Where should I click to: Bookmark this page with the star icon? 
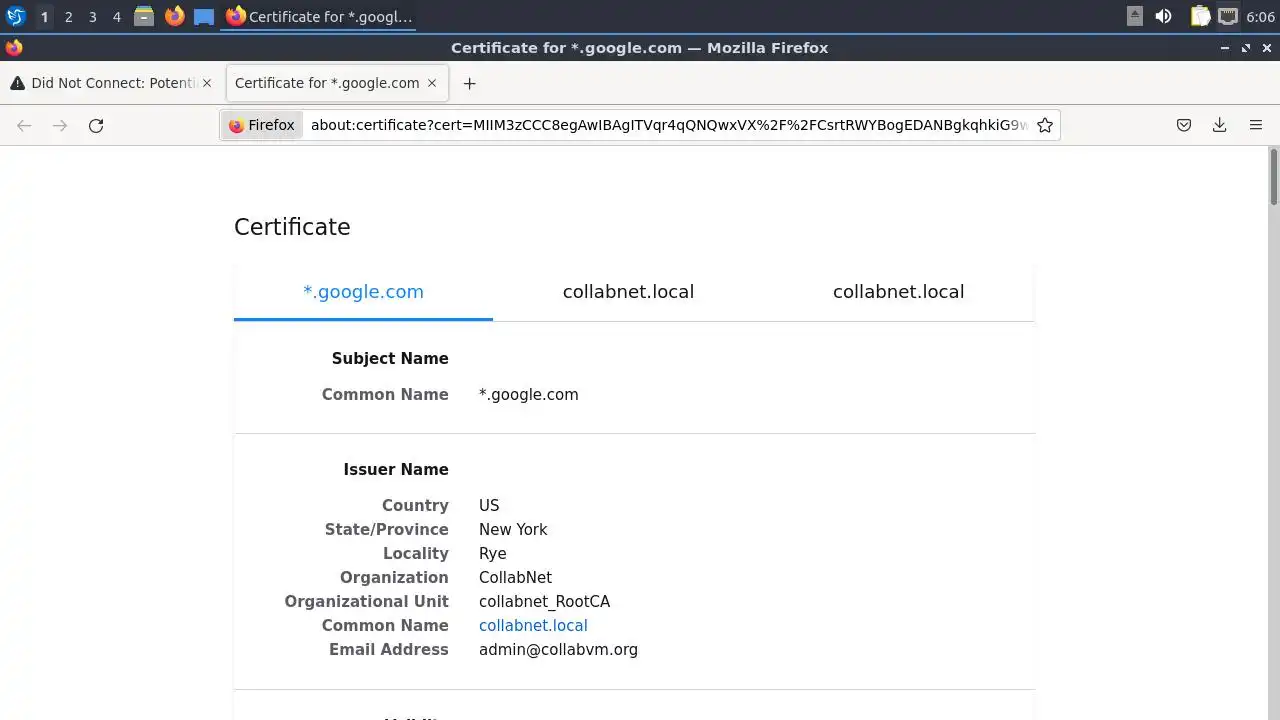tap(1045, 125)
